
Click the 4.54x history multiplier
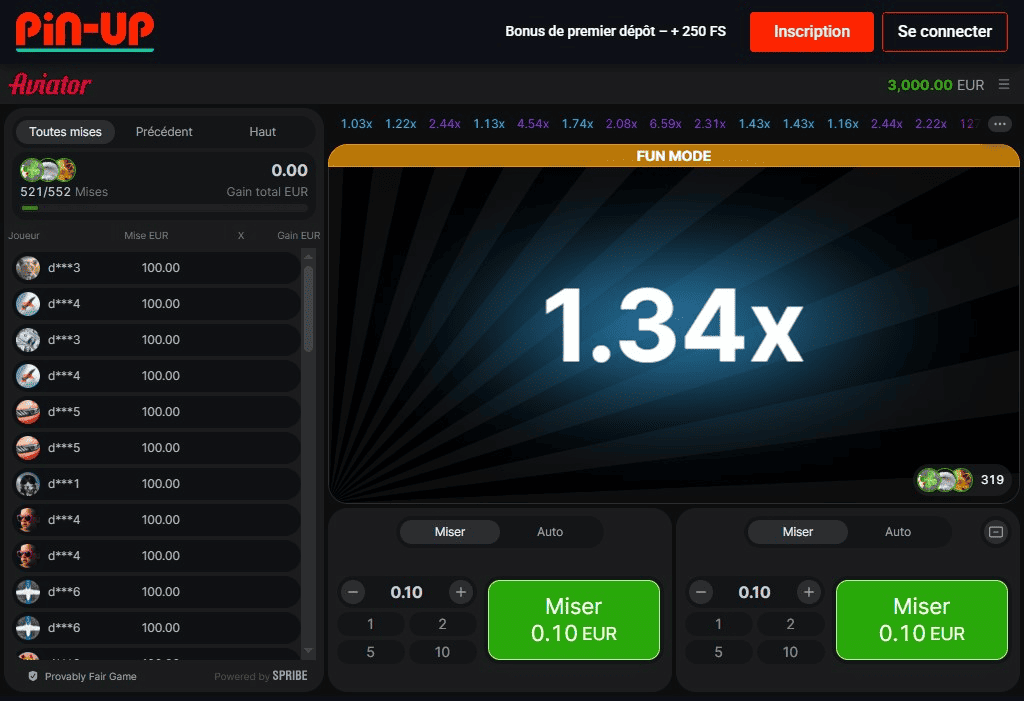pyautogui.click(x=533, y=123)
